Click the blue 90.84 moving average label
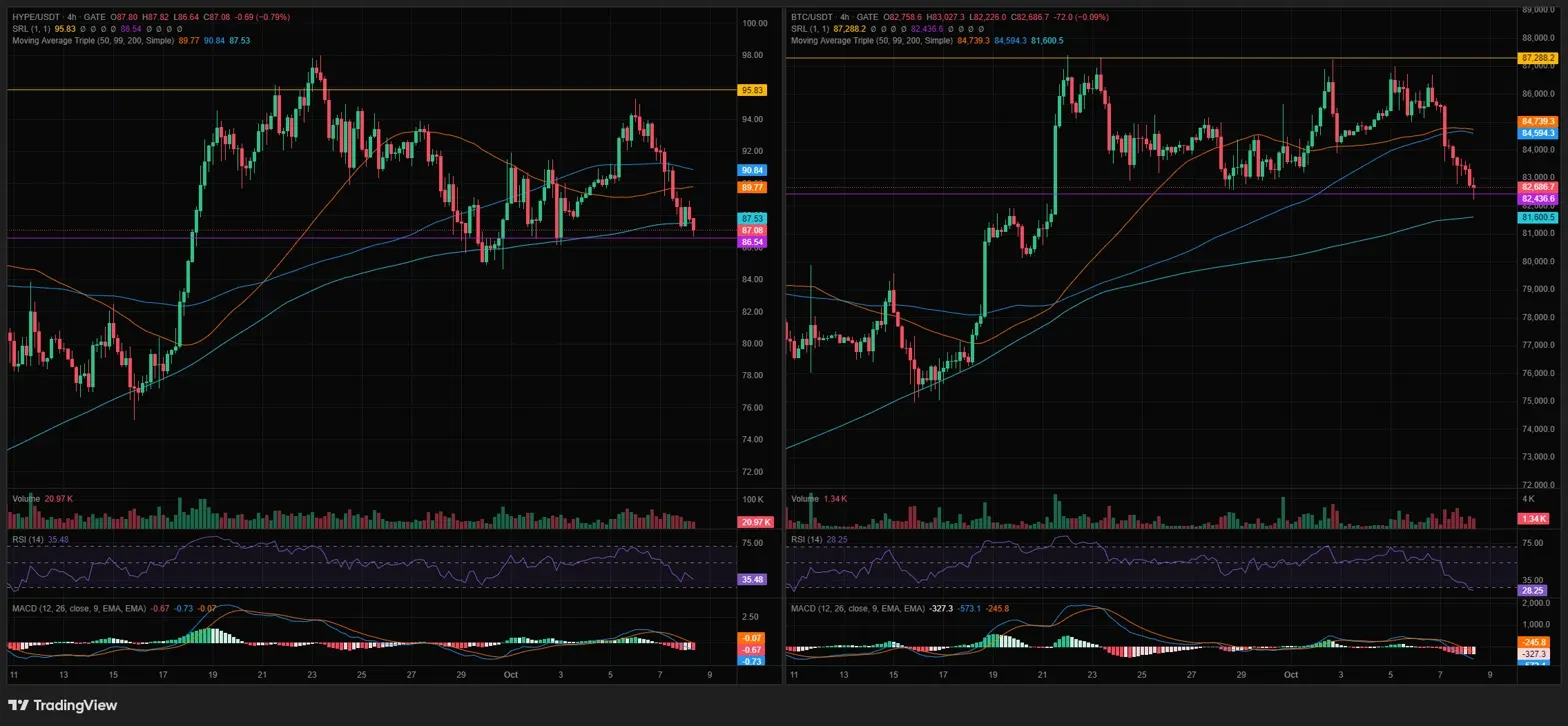1568x726 pixels. tap(752, 171)
